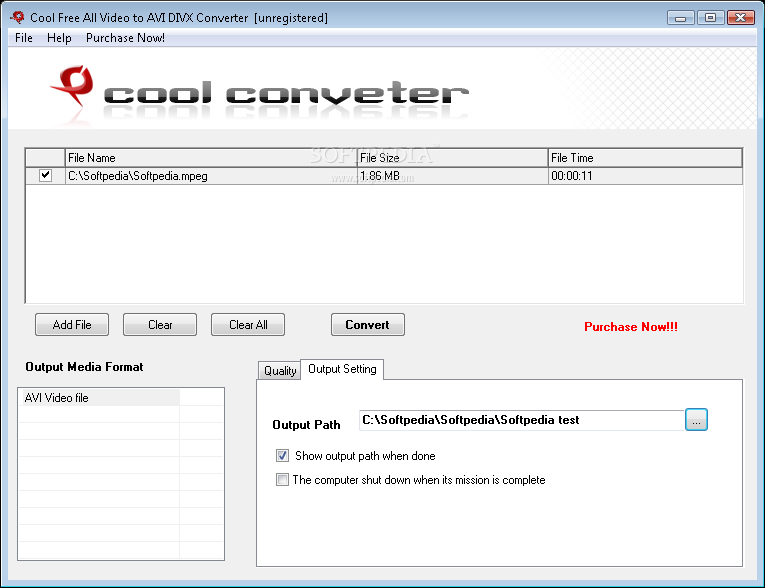Click the Clear button
Image resolution: width=765 pixels, height=588 pixels.
pyautogui.click(x=160, y=324)
